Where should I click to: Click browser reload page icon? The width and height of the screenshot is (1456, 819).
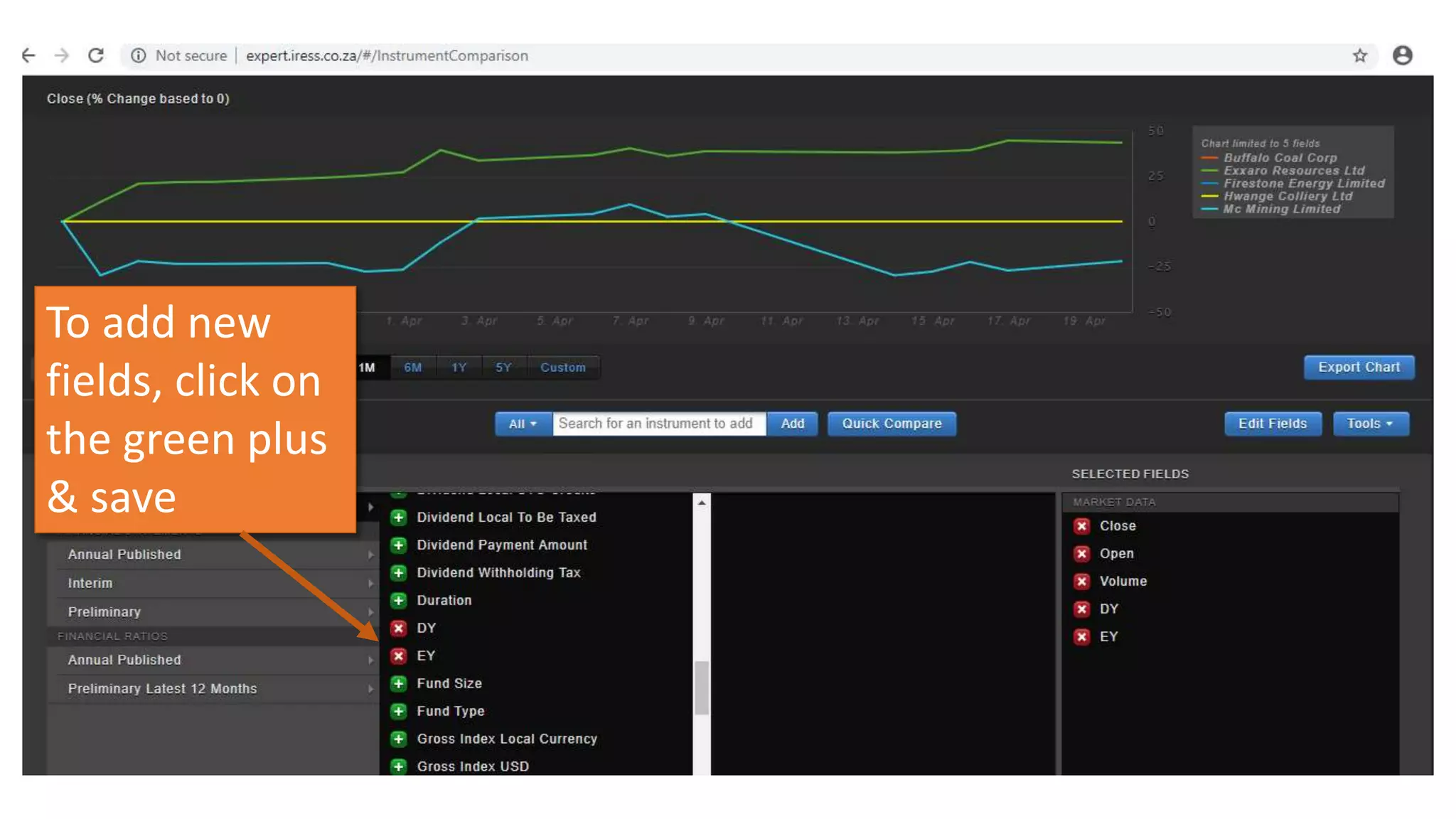(x=96, y=55)
